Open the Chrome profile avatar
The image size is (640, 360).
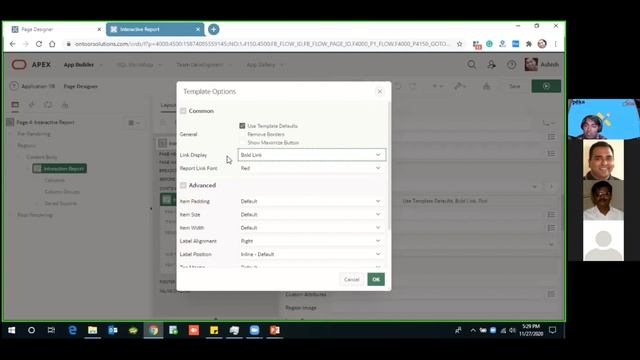[542, 44]
